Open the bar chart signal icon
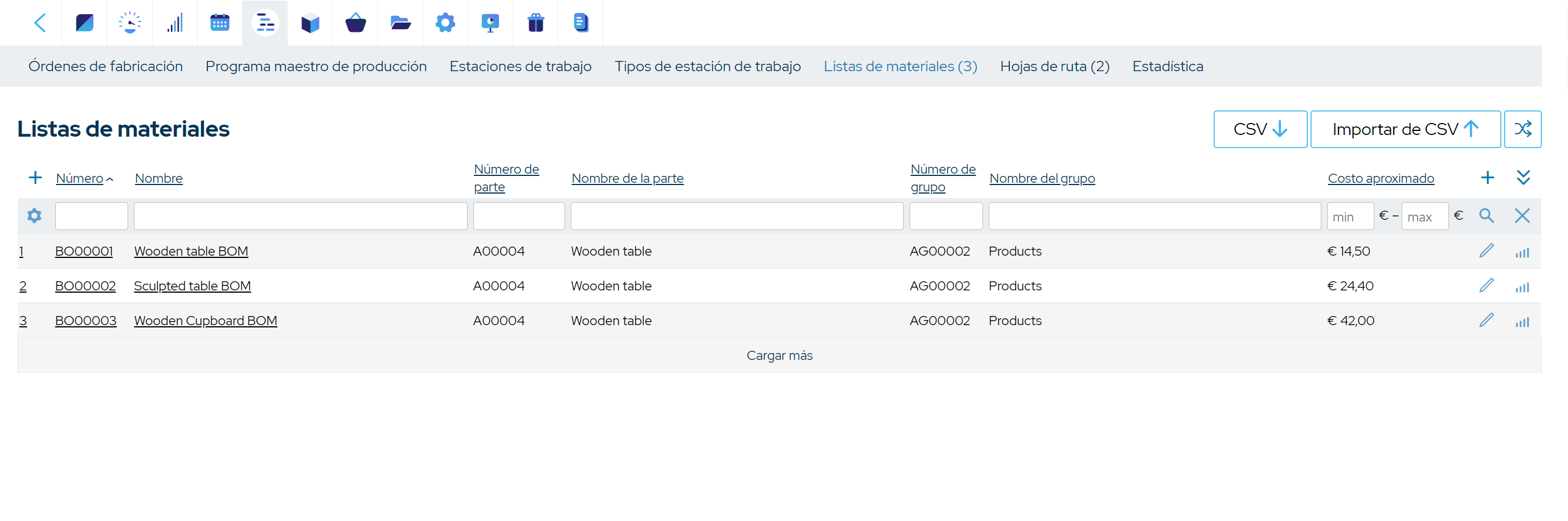This screenshot has height=521, width=1568. pyautogui.click(x=175, y=23)
